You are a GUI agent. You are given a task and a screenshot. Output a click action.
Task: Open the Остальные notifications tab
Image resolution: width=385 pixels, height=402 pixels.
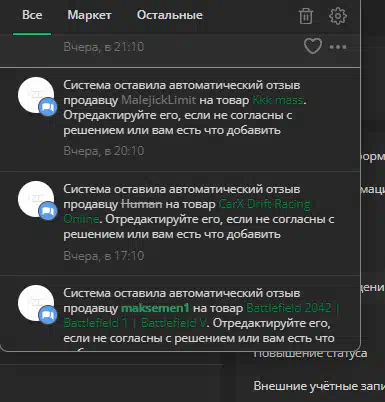[170, 15]
